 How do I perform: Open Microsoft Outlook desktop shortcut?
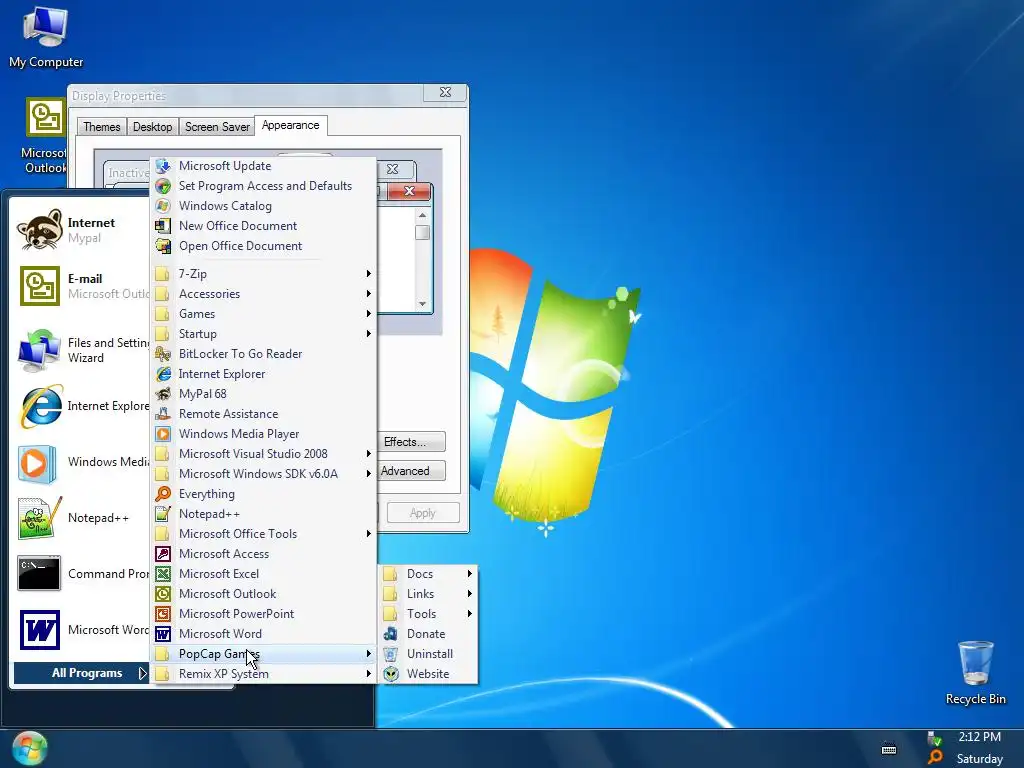pos(44,136)
